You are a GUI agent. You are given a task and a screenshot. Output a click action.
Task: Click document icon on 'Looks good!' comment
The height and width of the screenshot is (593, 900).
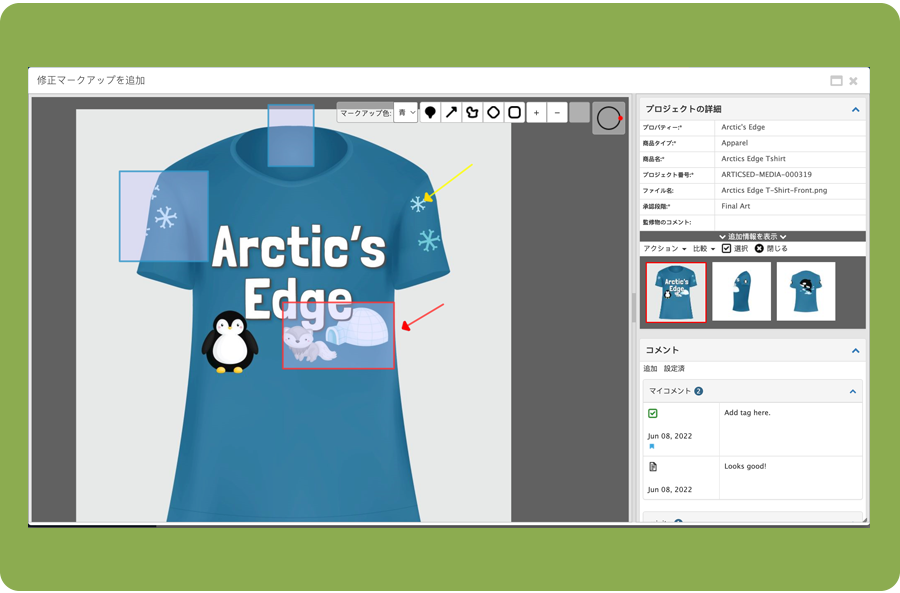652,466
